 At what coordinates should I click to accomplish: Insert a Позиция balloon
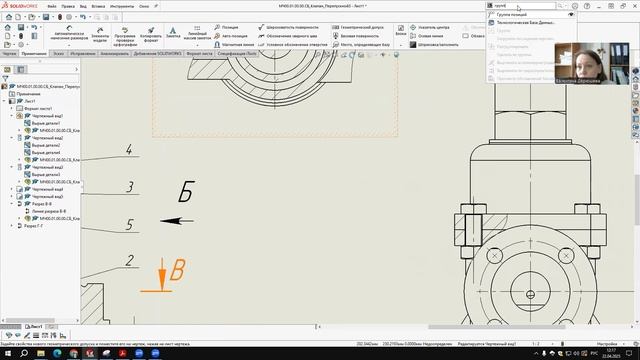226,27
